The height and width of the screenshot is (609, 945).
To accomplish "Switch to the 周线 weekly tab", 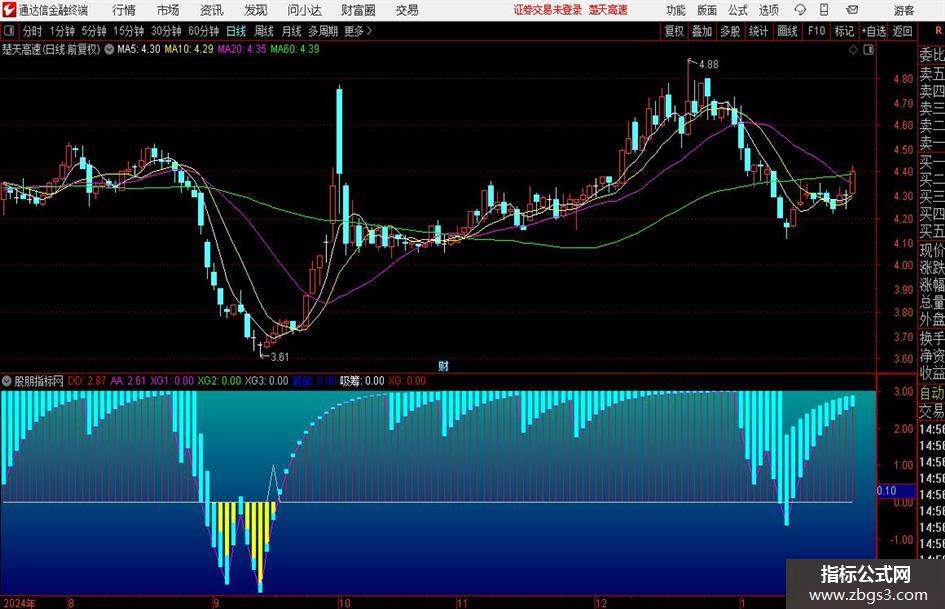I will click(x=264, y=31).
